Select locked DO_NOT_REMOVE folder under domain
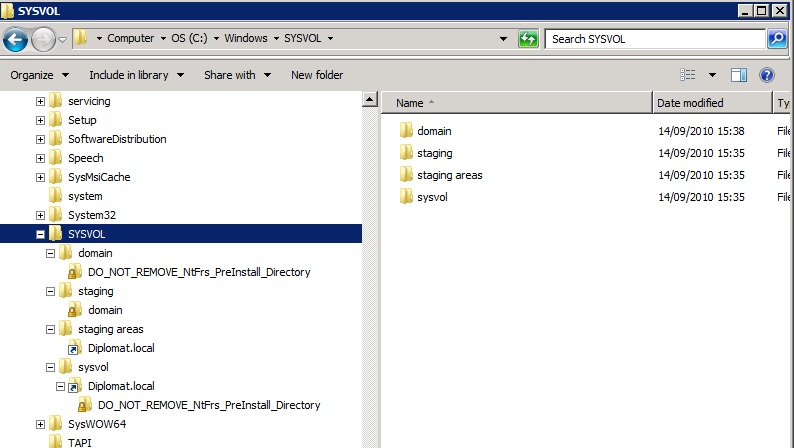Image resolution: width=794 pixels, height=448 pixels. click(x=199, y=272)
